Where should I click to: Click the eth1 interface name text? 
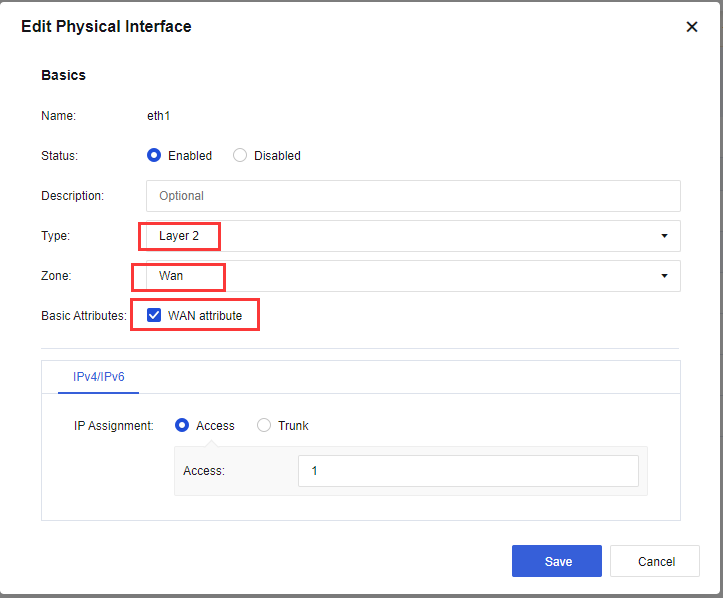point(159,115)
